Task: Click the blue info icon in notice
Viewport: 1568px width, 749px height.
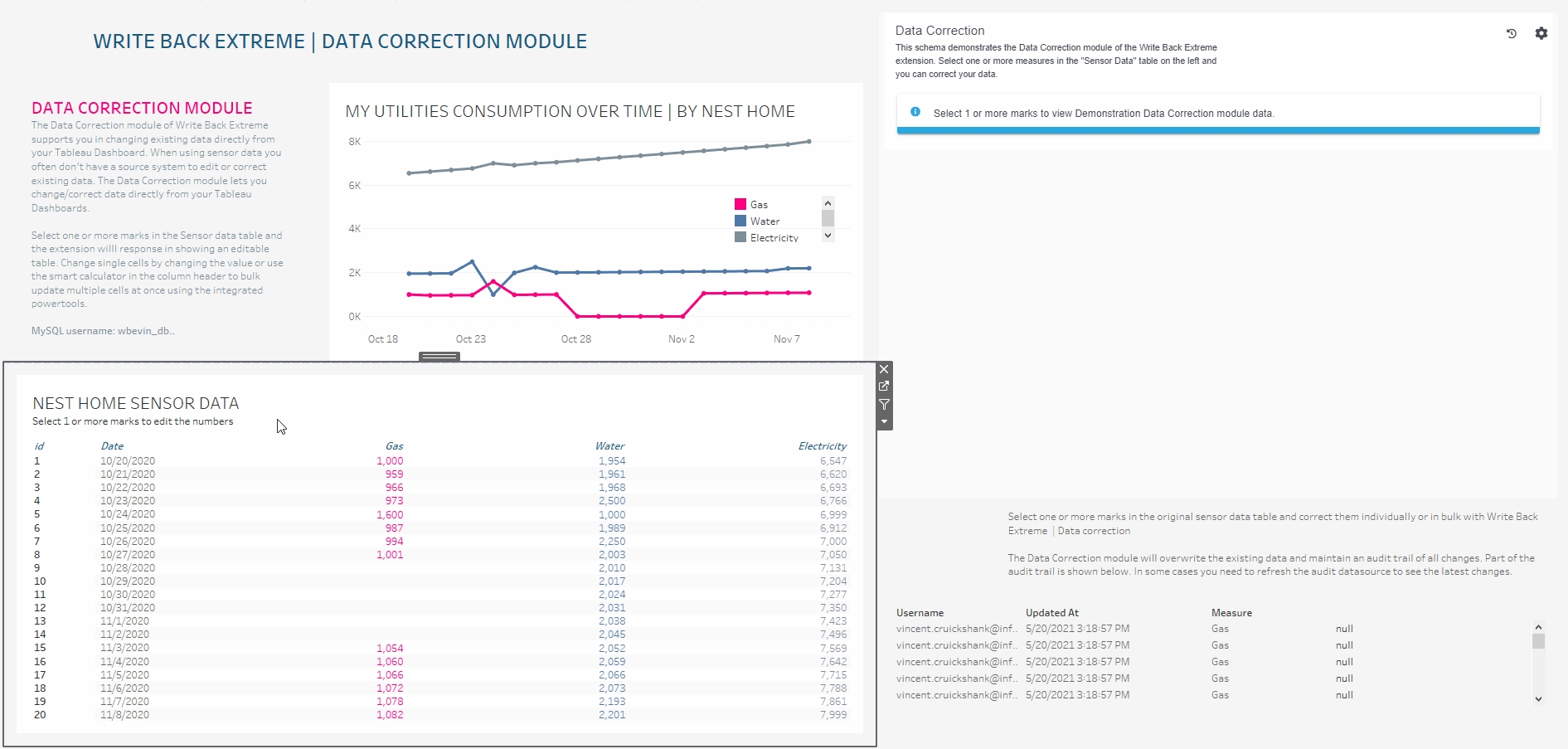Action: pos(915,112)
